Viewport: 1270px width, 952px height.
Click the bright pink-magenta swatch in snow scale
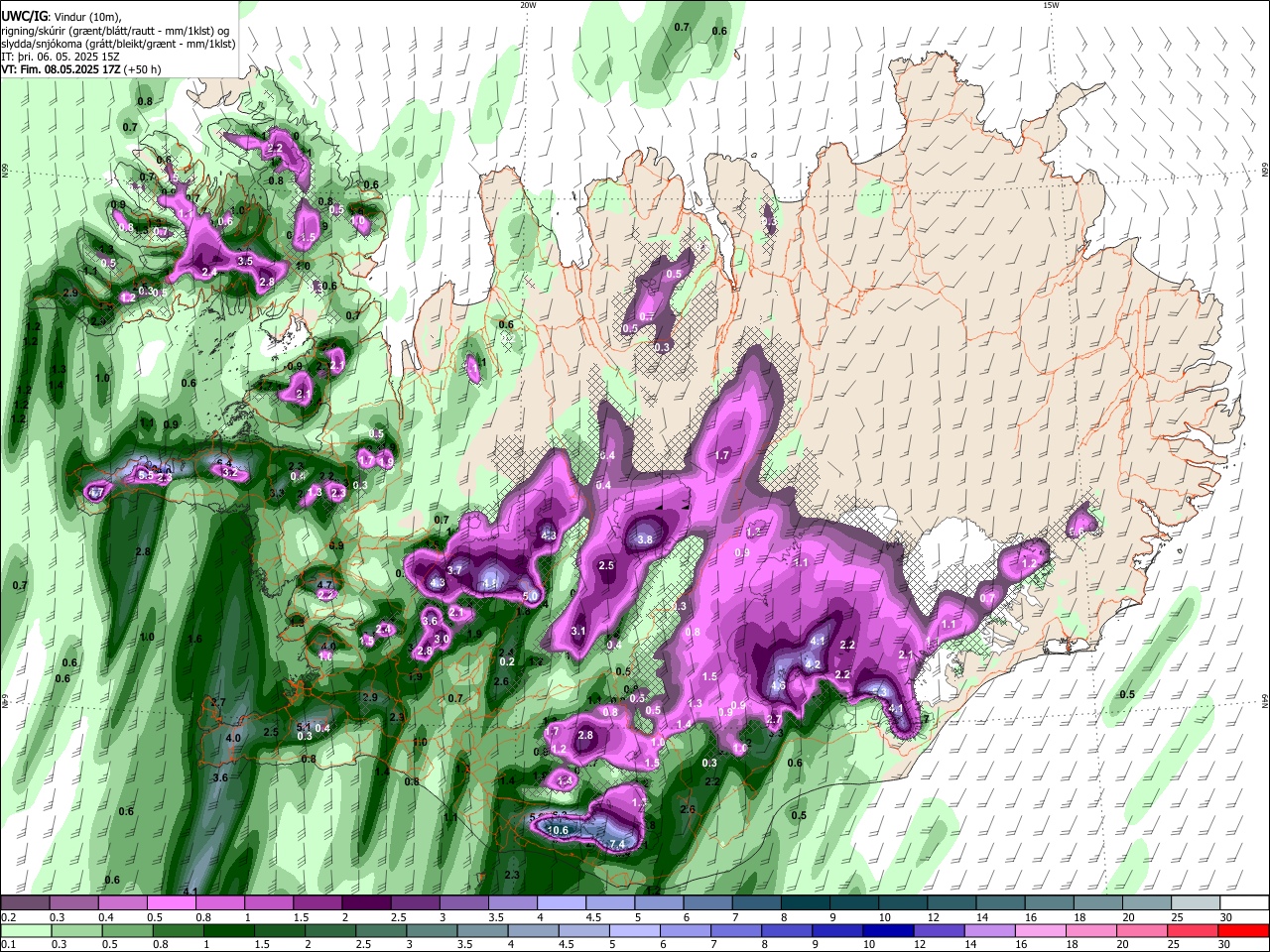171,903
